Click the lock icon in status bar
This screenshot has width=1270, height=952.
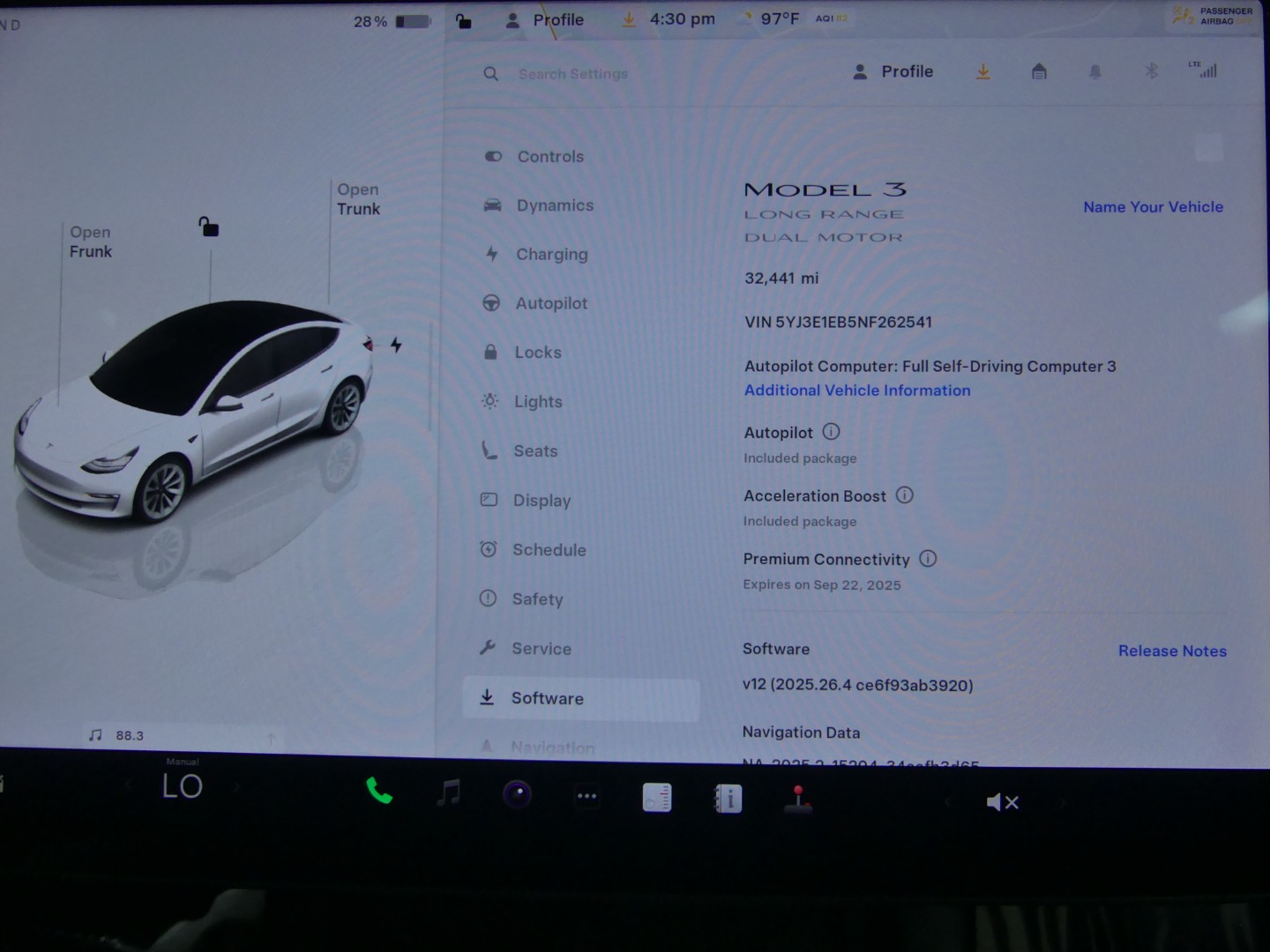coord(463,20)
